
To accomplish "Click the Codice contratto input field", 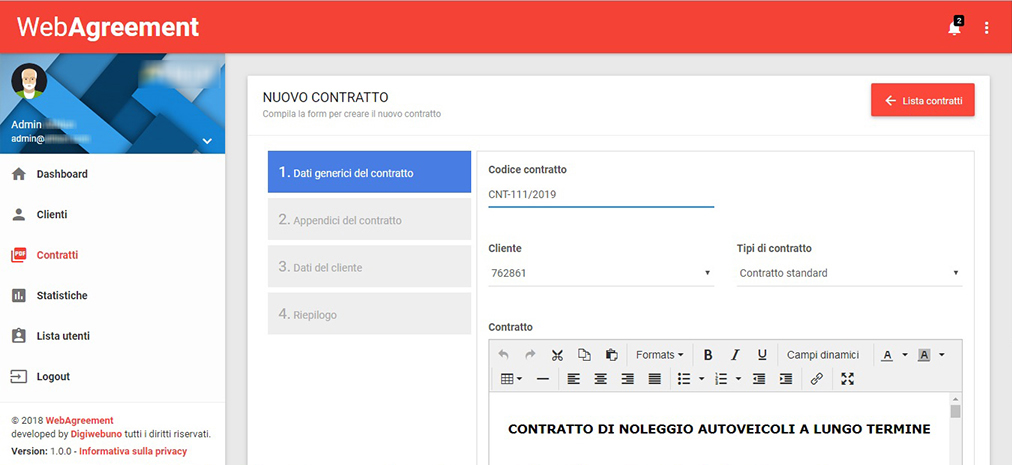I will [x=600, y=195].
